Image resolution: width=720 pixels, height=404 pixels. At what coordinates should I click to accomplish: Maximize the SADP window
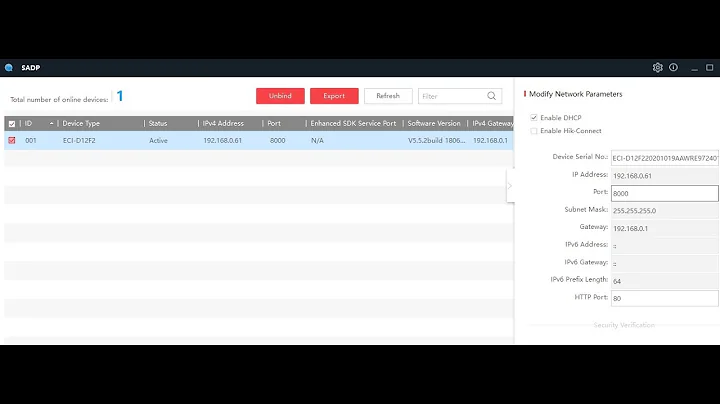click(x=709, y=67)
